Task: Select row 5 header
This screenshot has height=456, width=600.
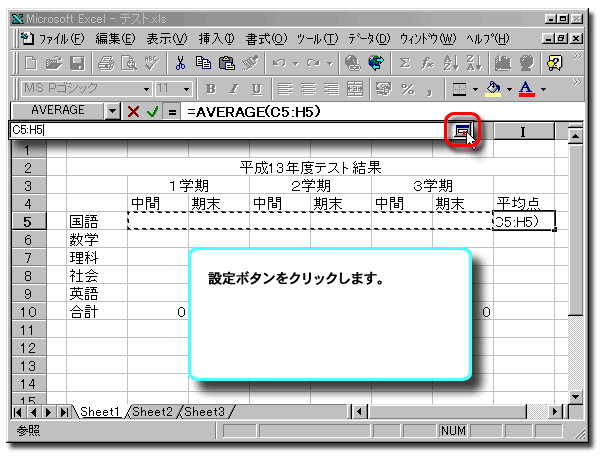Action: click(29, 221)
